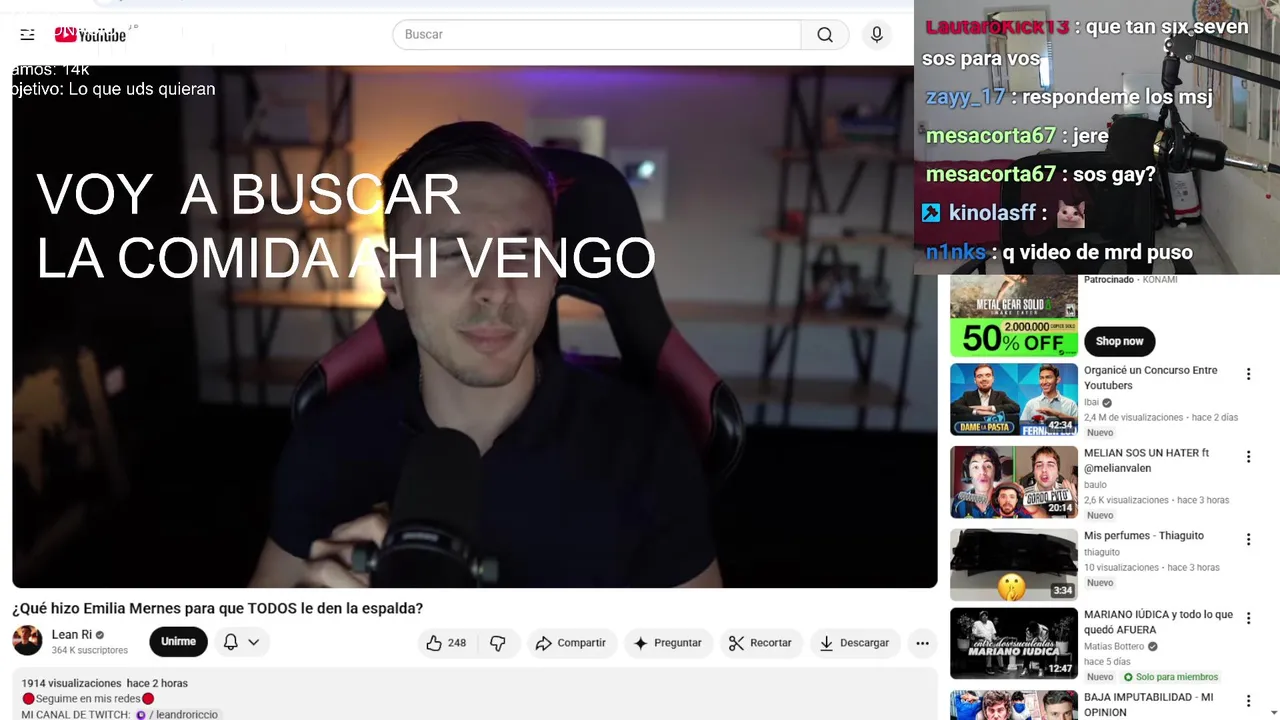Click the Recortar clip button
This screenshot has width=1280, height=720.
pyautogui.click(x=759, y=643)
